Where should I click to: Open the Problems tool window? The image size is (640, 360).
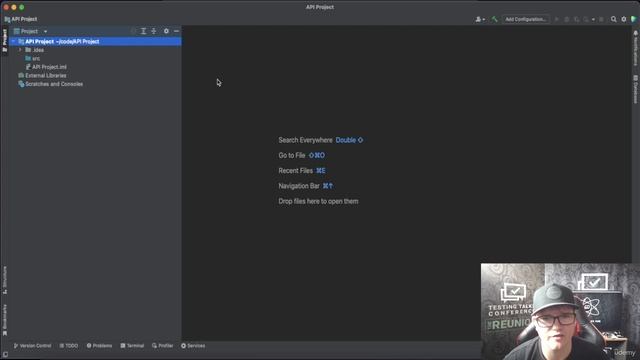click(99, 346)
